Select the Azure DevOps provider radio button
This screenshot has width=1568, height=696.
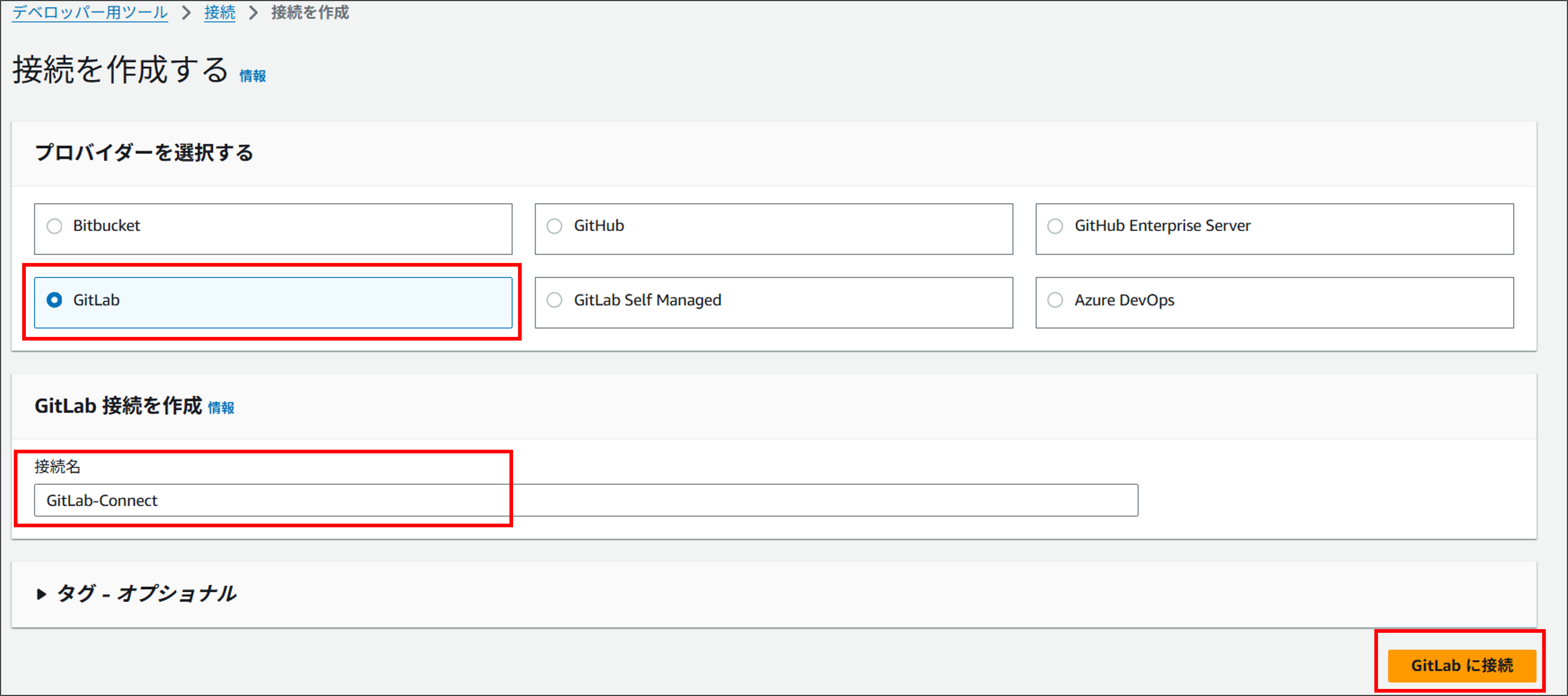tap(1055, 300)
